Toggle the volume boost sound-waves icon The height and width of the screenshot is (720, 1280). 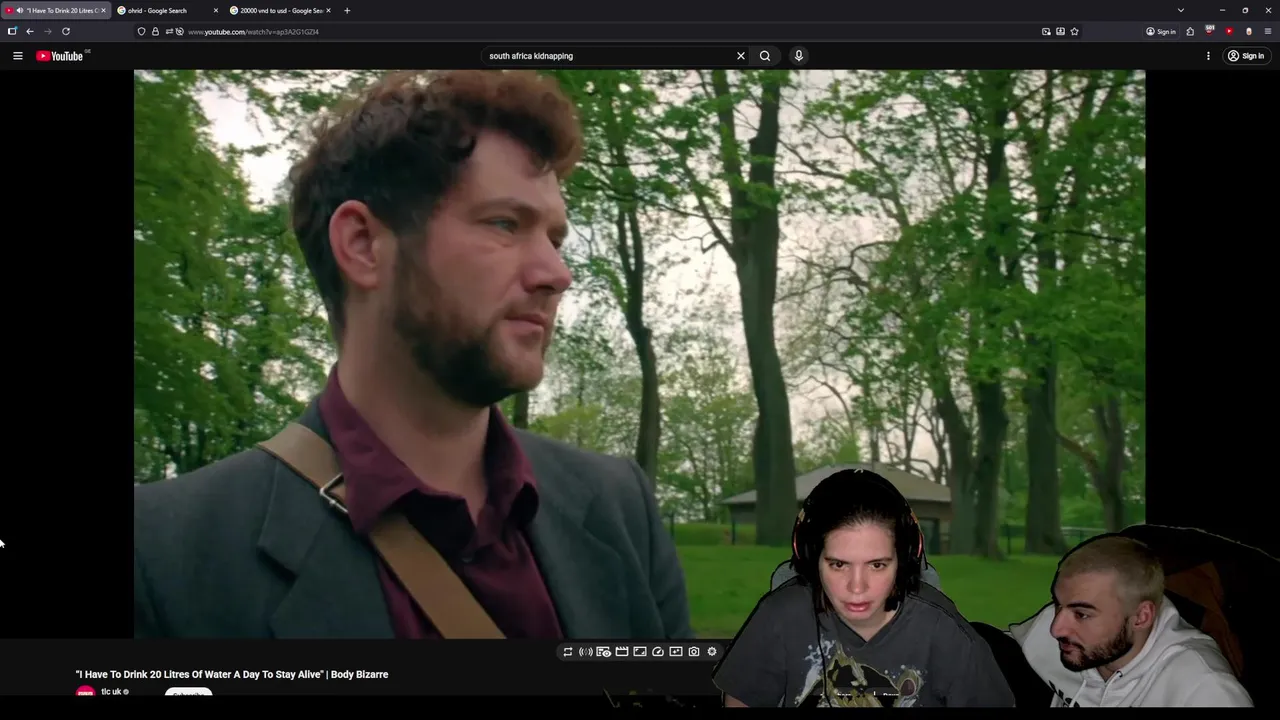586,652
